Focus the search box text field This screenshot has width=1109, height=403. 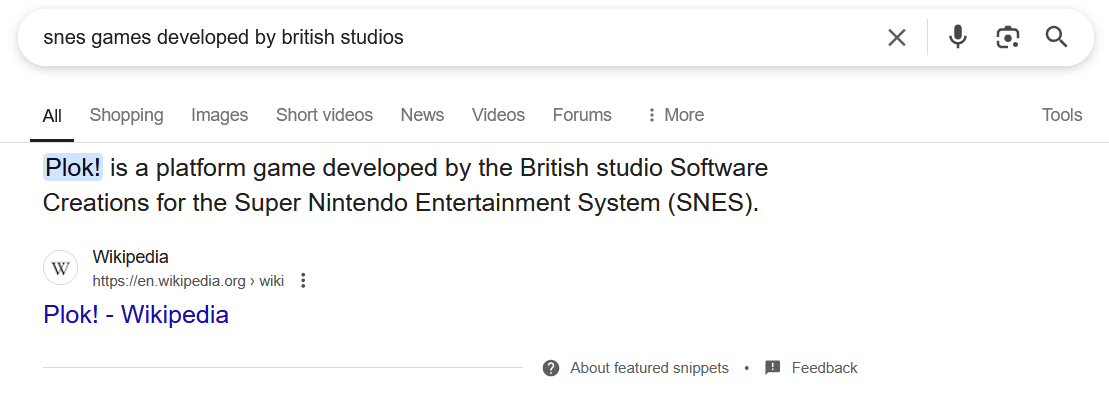tap(453, 37)
